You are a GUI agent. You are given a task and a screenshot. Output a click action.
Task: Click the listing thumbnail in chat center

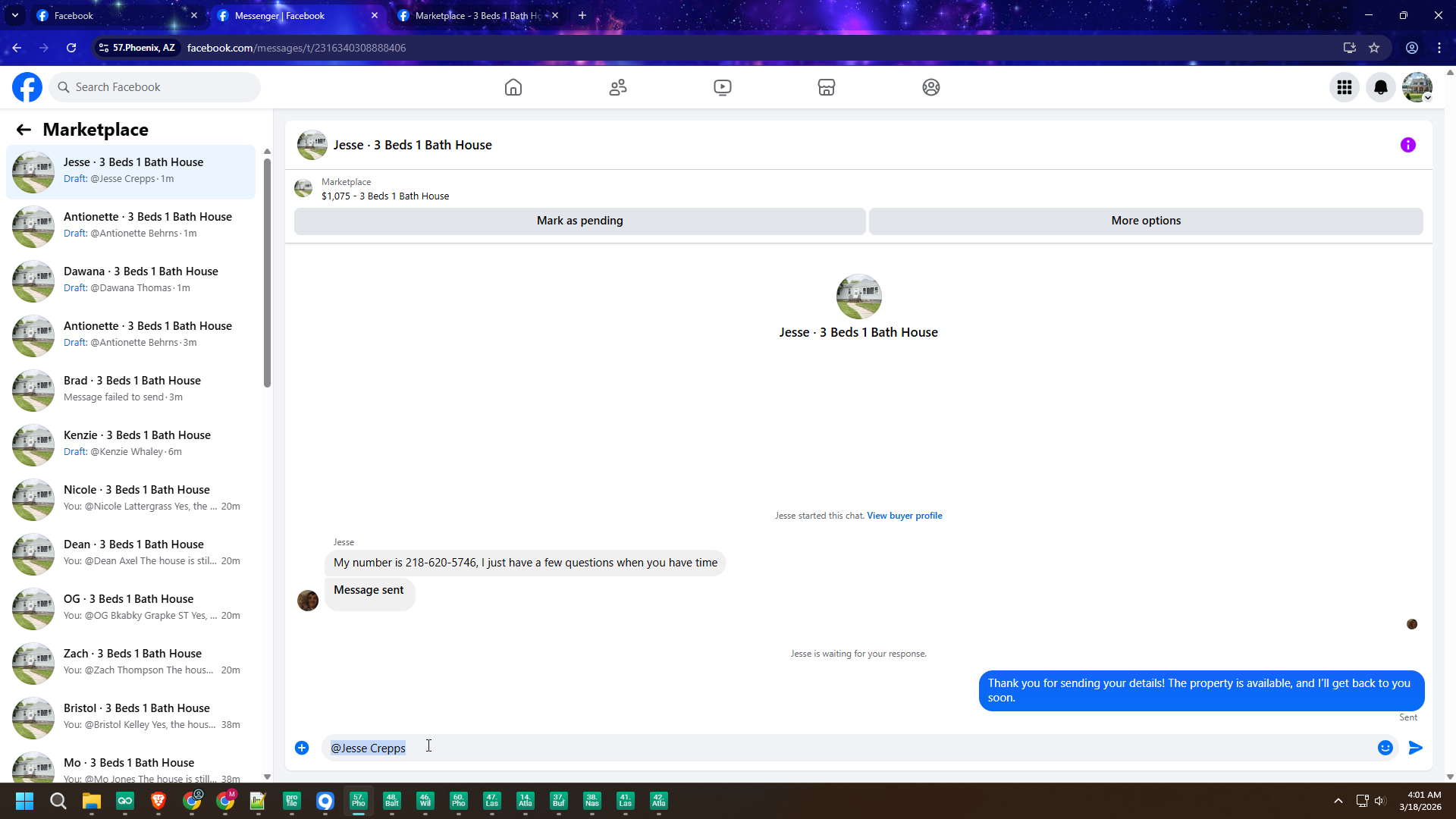[859, 297]
